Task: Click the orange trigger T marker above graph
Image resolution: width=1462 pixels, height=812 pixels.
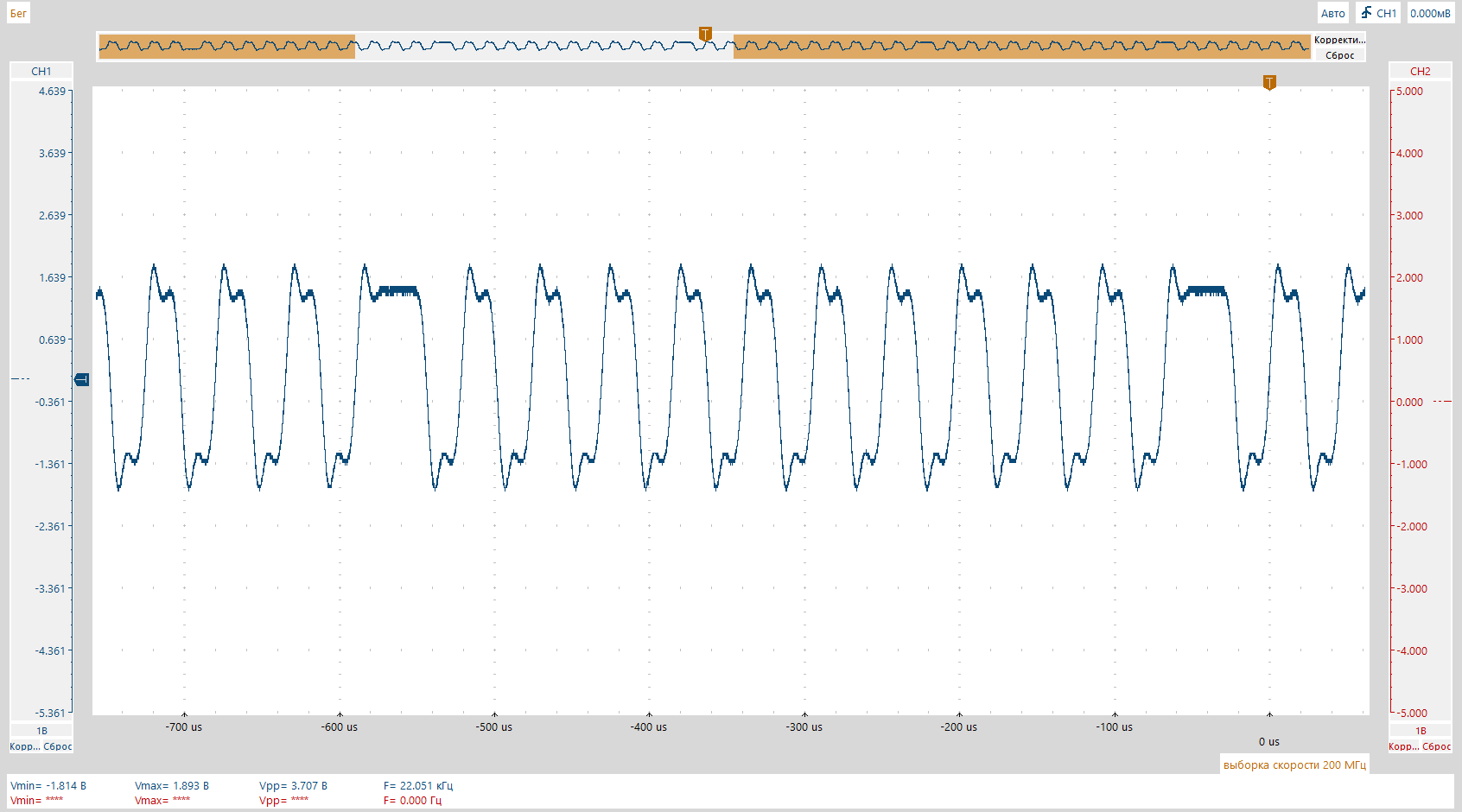Action: coord(1269,82)
